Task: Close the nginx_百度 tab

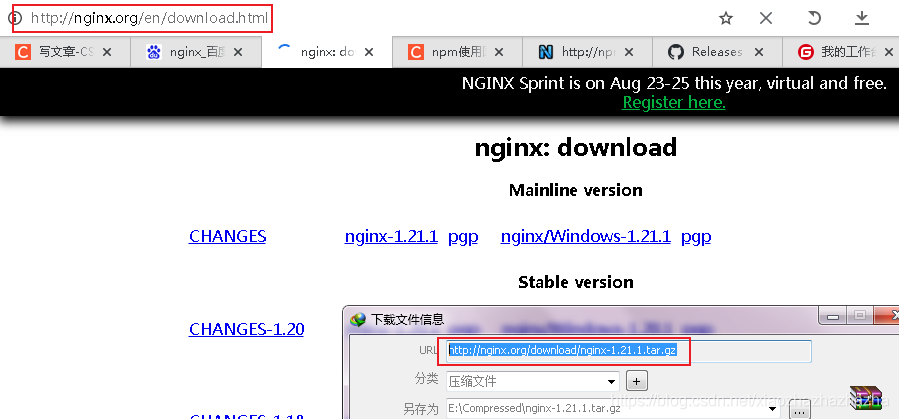Action: click(x=238, y=52)
